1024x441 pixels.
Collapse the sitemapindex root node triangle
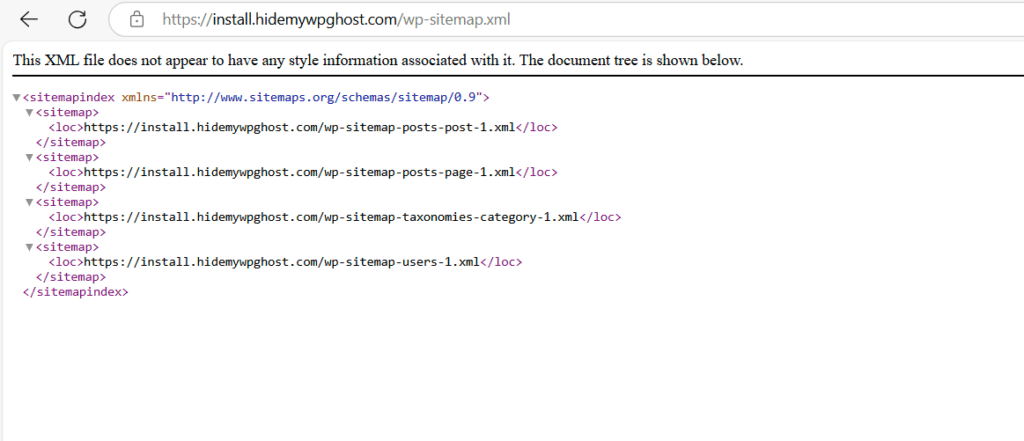click(16, 98)
